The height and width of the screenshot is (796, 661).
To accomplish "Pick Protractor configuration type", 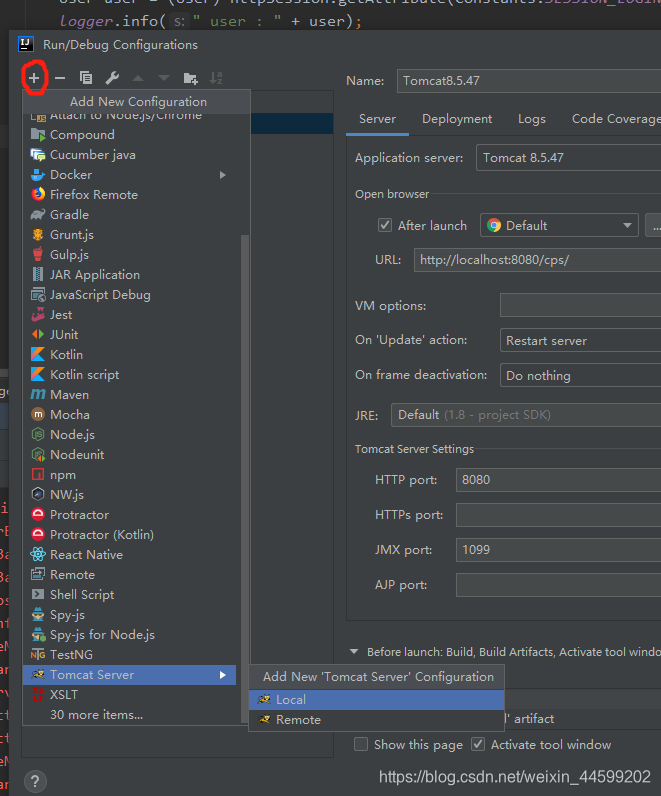I will (x=129, y=515).
